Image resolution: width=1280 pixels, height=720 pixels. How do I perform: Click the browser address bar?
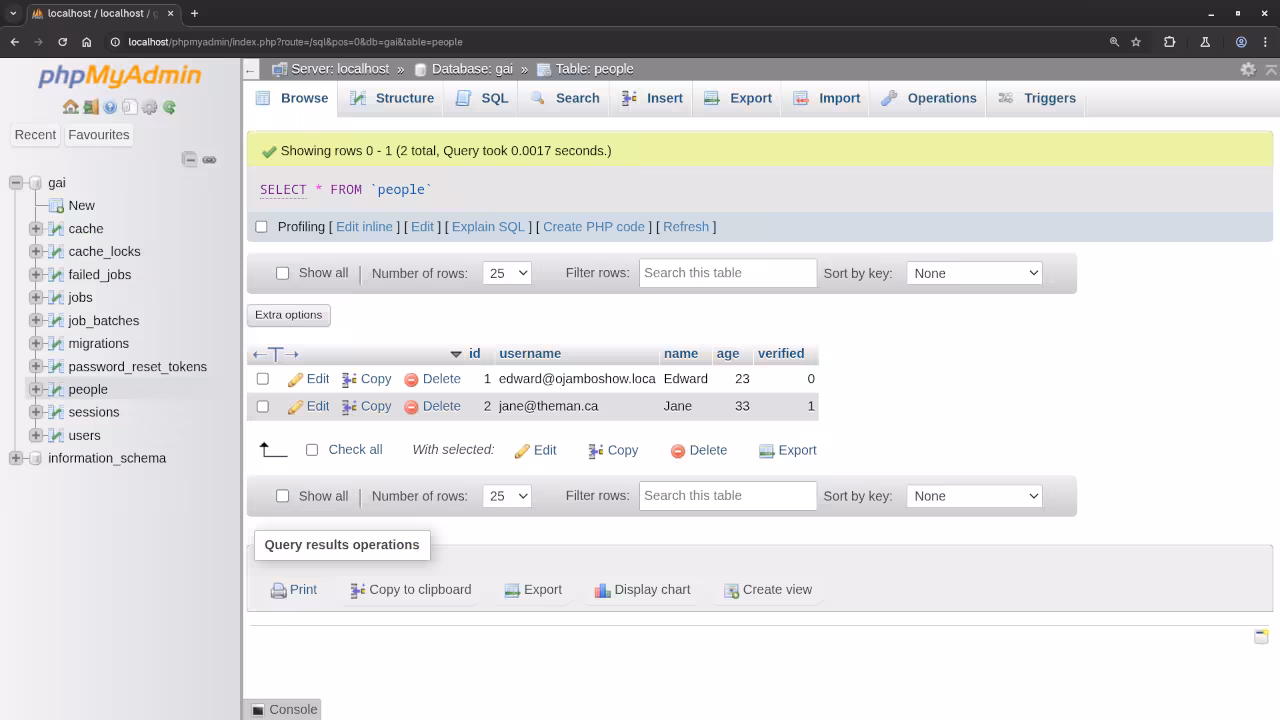point(600,42)
